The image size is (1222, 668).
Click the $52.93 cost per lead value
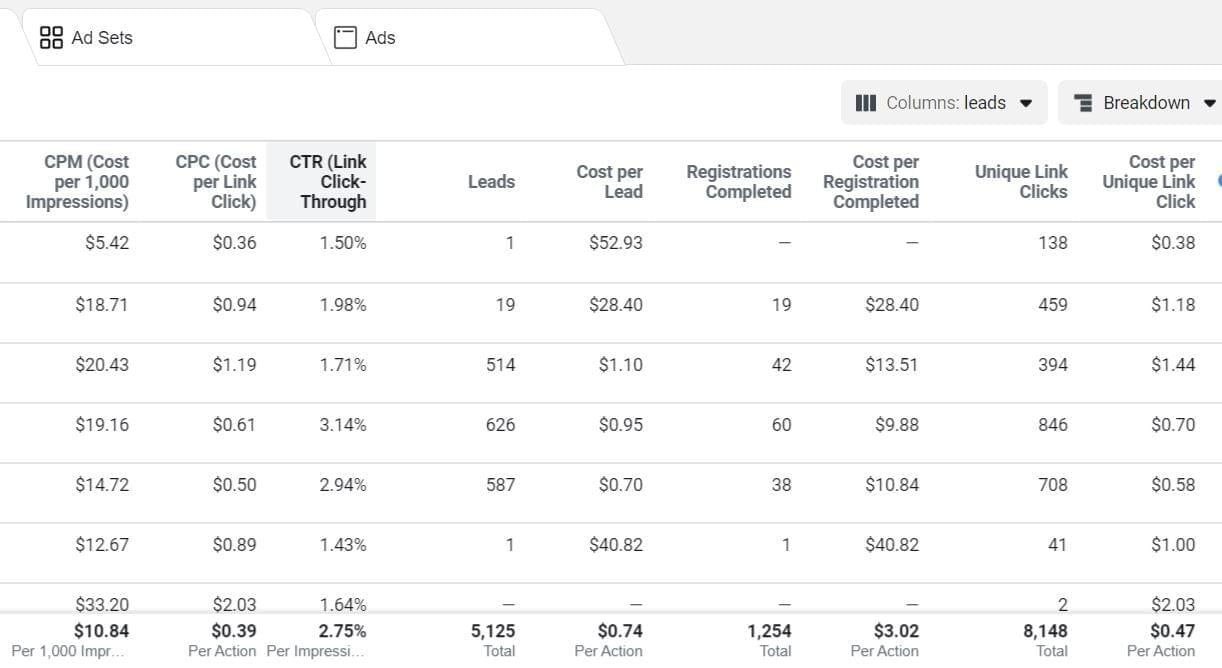tap(615, 243)
